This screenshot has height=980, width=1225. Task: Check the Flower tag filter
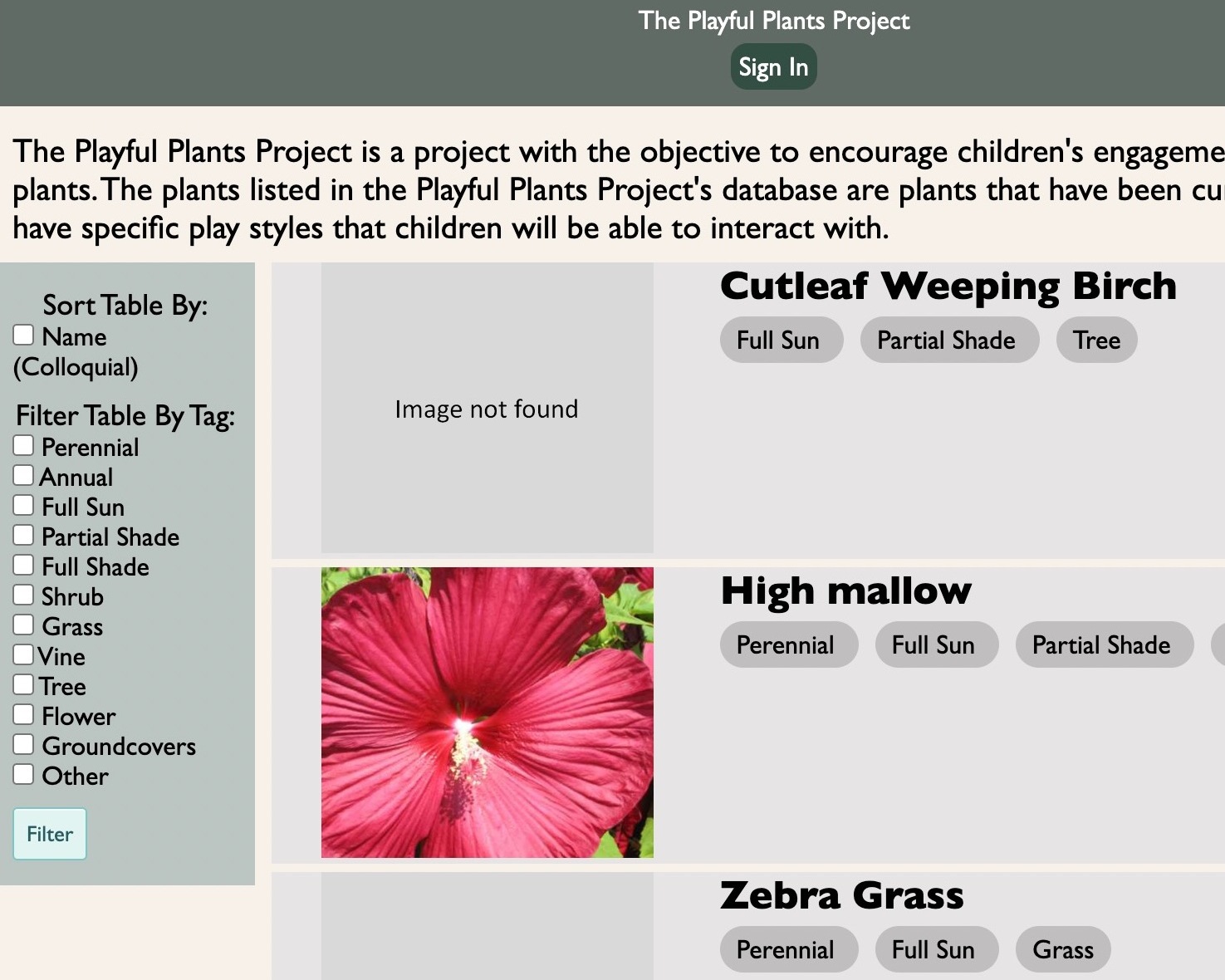pos(23,714)
